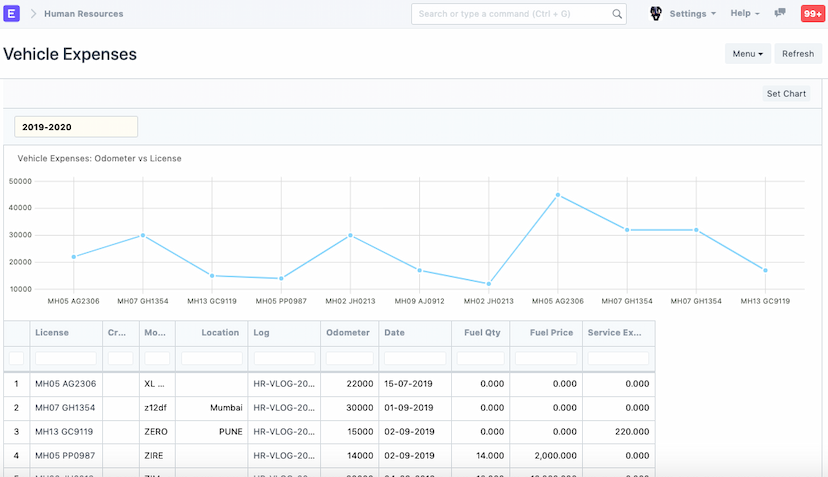Click the Fuel Qty filter box
The height and width of the screenshot is (477, 828).
(481, 358)
